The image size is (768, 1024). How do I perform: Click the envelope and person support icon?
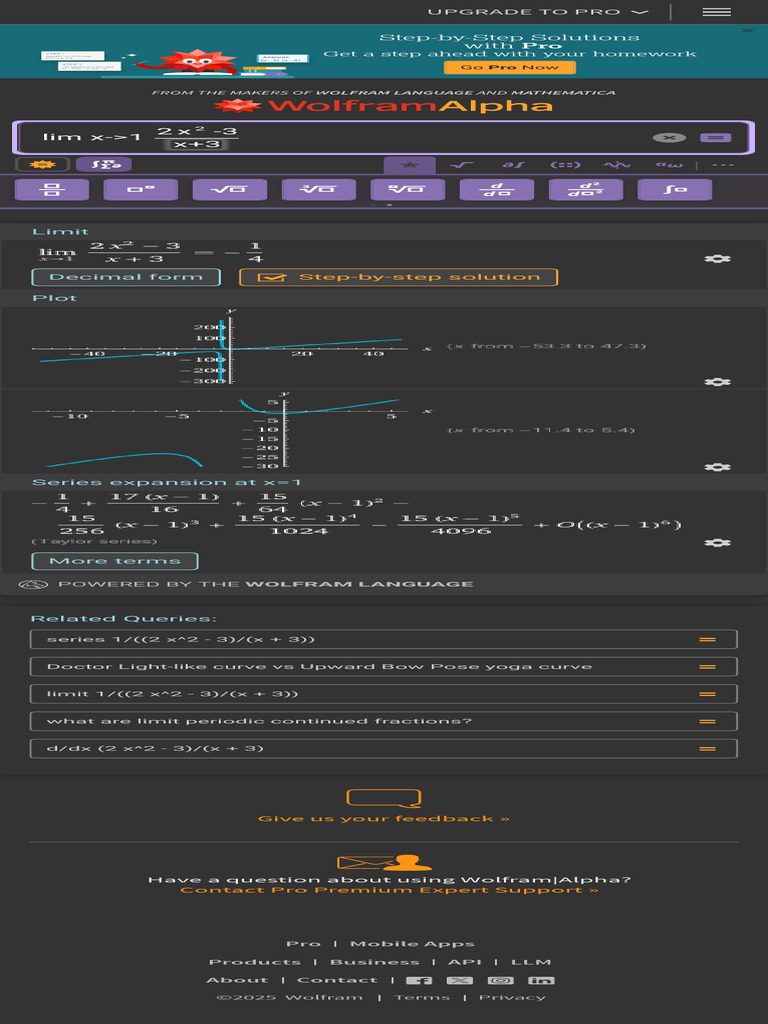click(x=384, y=862)
